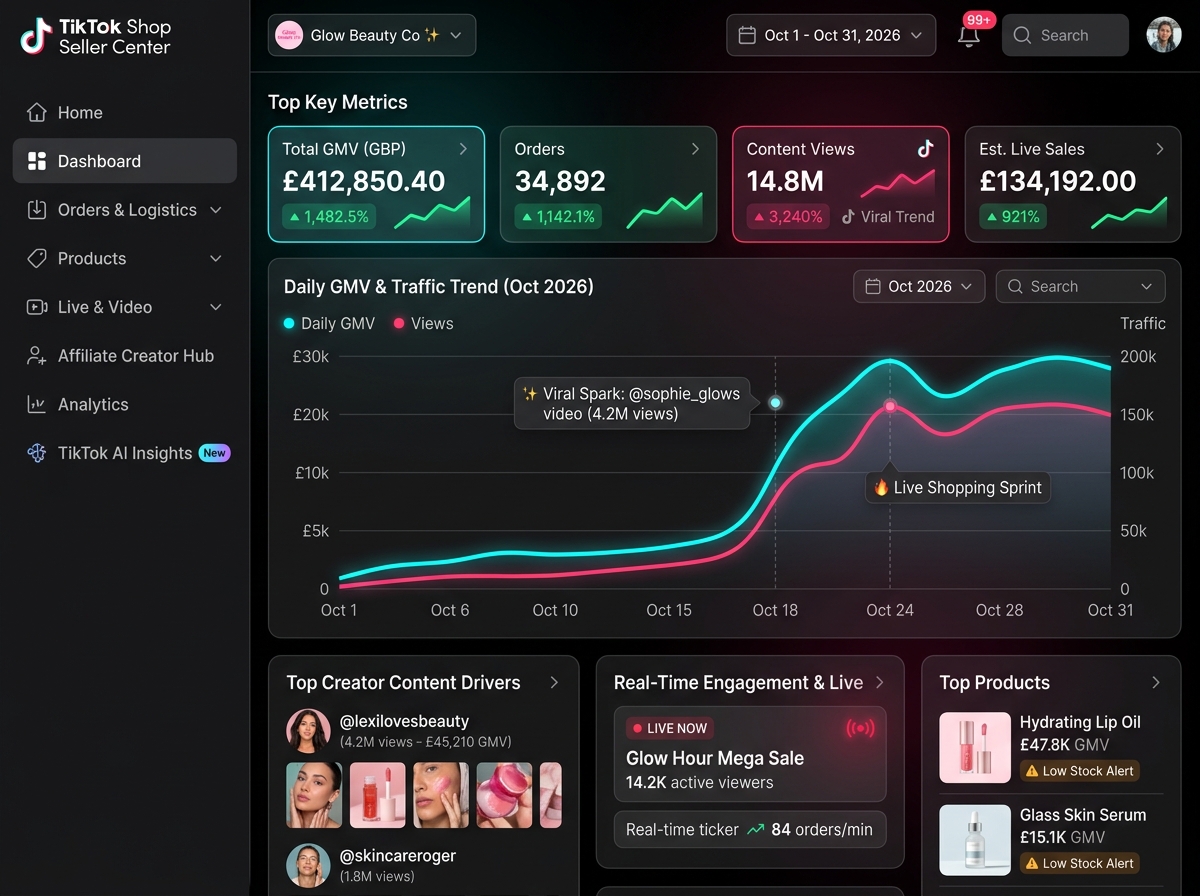Open Est. Live Sales details arrow
Viewport: 1200px width, 896px height.
(x=1160, y=149)
